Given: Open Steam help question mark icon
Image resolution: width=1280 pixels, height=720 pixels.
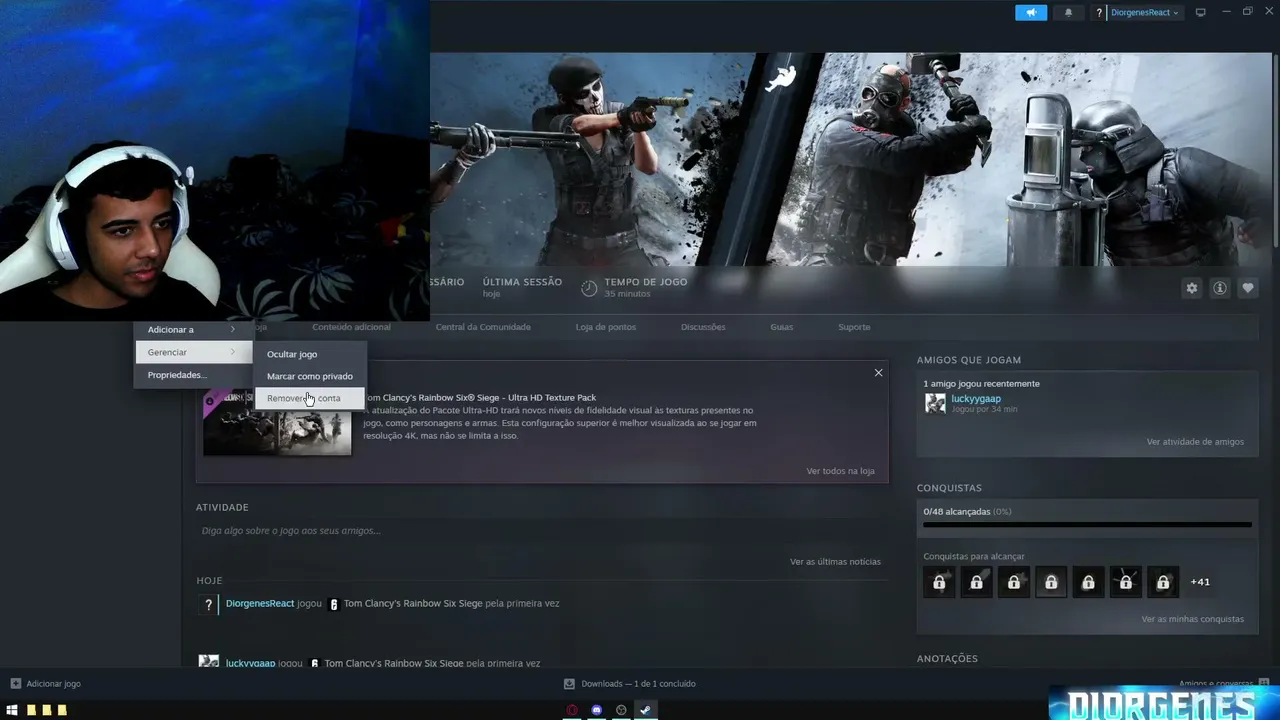Looking at the screenshot, I should [x=1099, y=13].
